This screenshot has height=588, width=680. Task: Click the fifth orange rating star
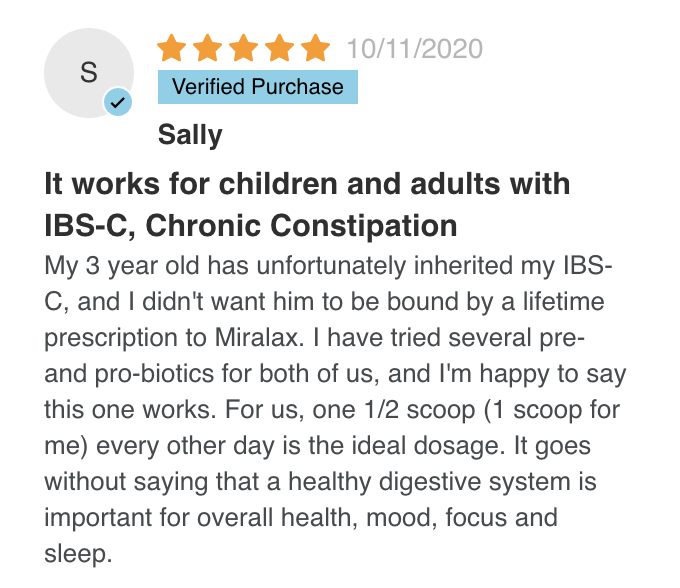[x=315, y=47]
